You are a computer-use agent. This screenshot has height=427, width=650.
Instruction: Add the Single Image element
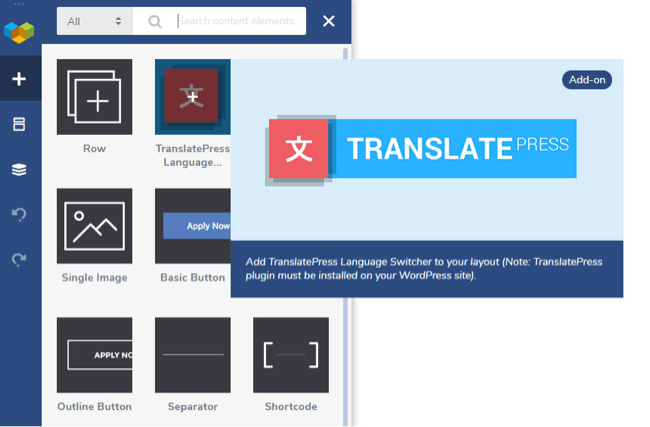95,226
